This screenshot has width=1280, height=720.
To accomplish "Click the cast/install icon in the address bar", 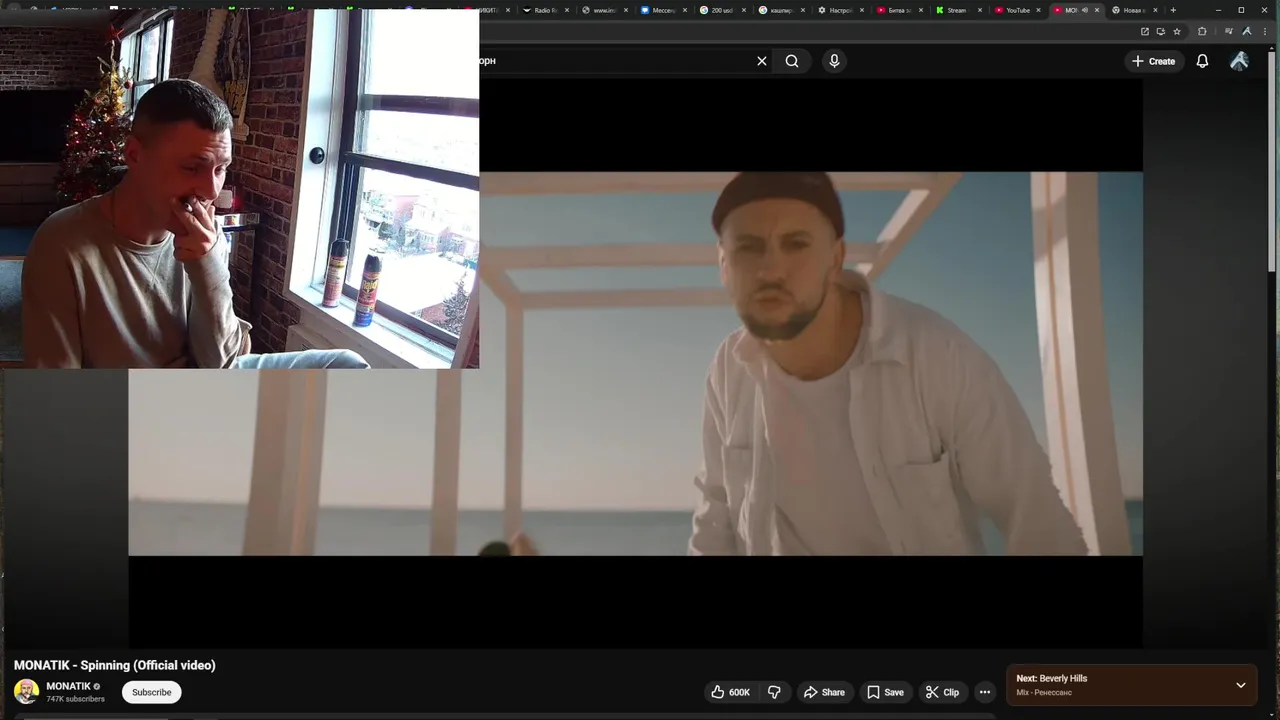I will click(x=1161, y=31).
